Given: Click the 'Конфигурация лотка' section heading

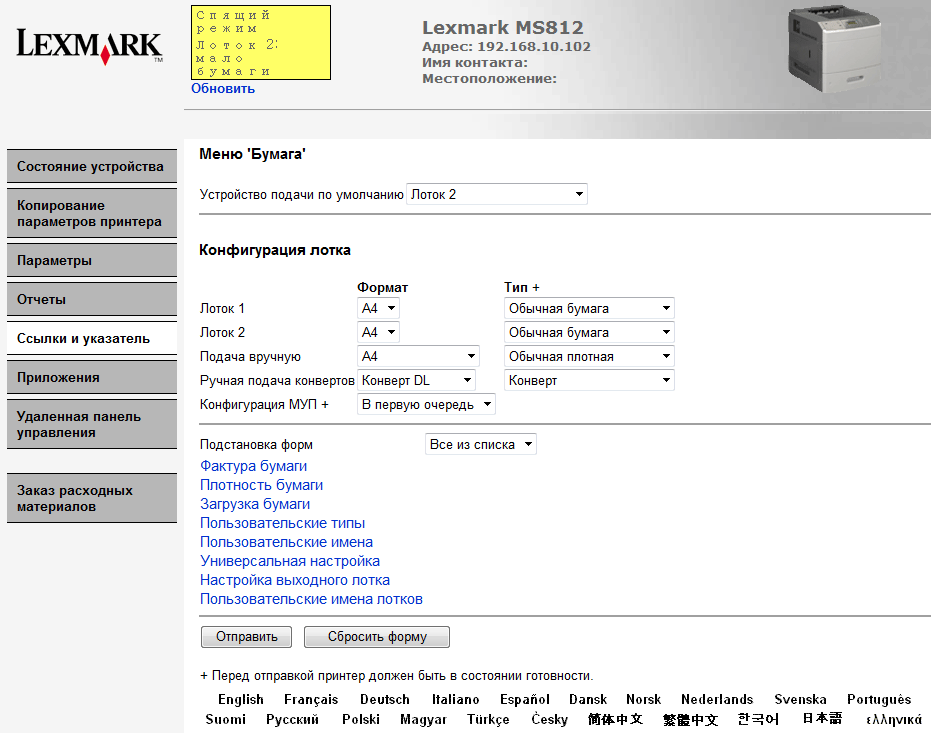Looking at the screenshot, I should coord(275,250).
